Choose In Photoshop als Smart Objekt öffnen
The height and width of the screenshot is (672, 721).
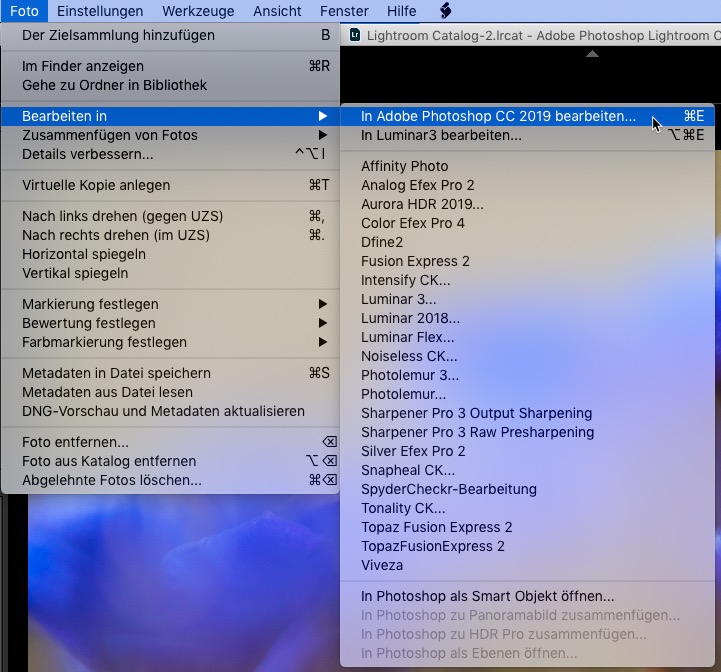tap(487, 596)
